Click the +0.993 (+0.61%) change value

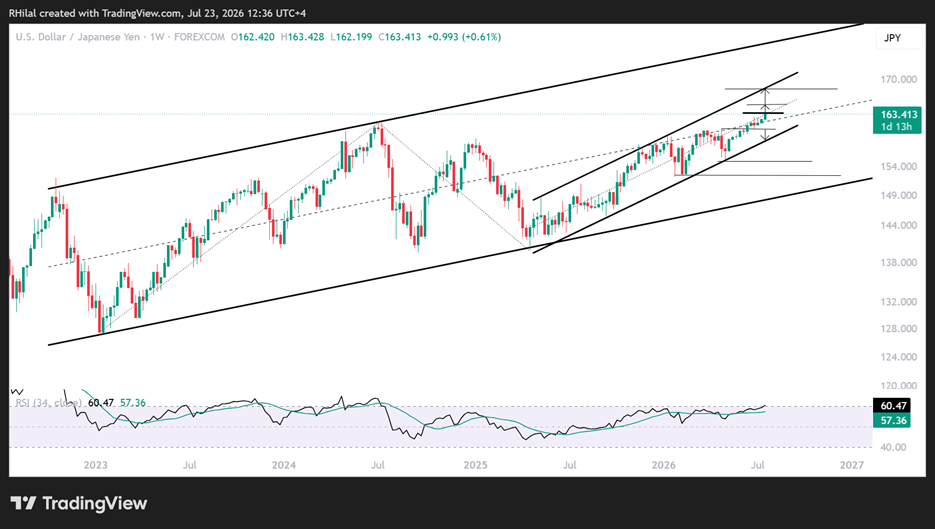pyautogui.click(x=464, y=37)
